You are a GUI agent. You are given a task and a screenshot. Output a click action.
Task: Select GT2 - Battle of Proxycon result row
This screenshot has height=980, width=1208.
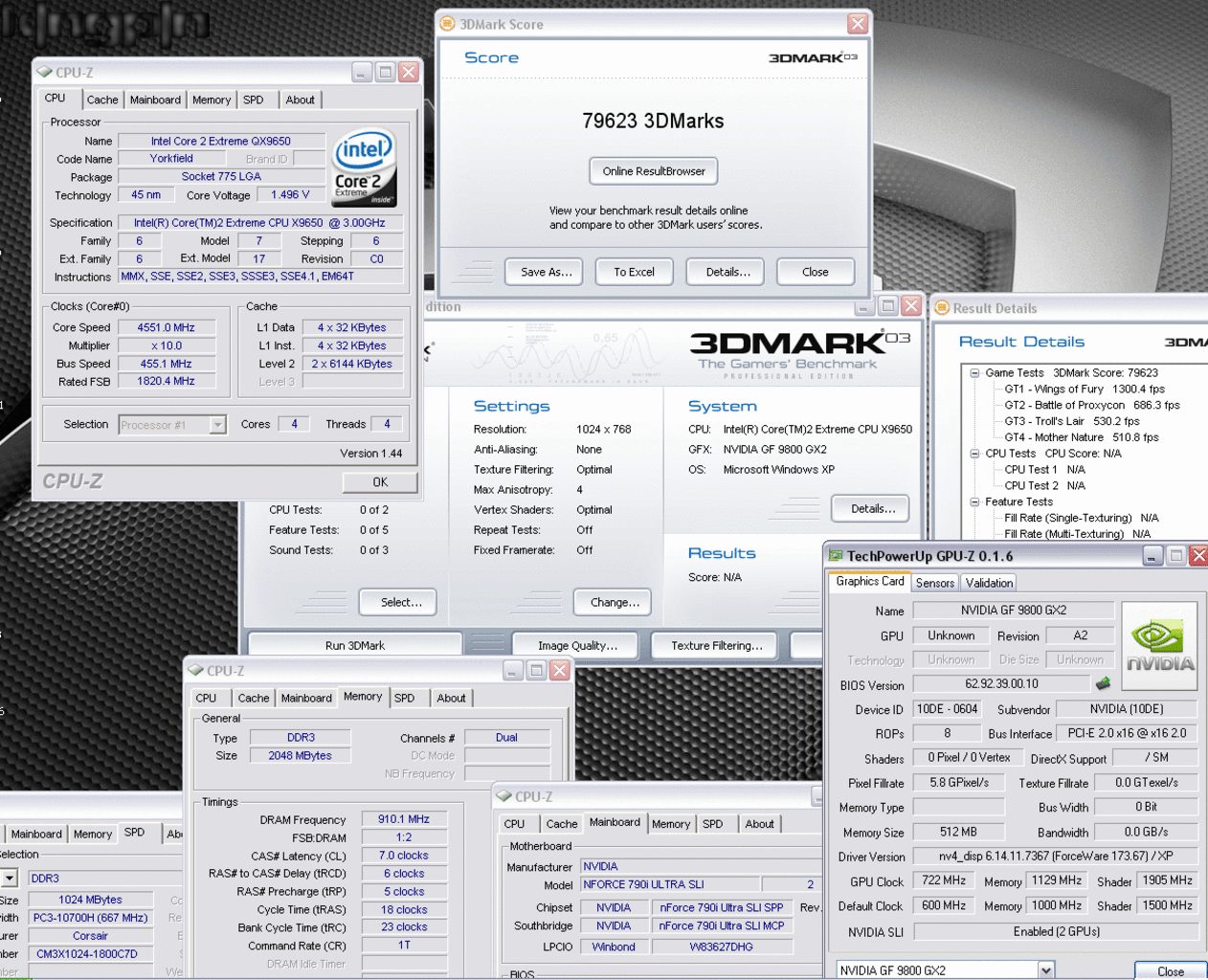click(x=1092, y=406)
